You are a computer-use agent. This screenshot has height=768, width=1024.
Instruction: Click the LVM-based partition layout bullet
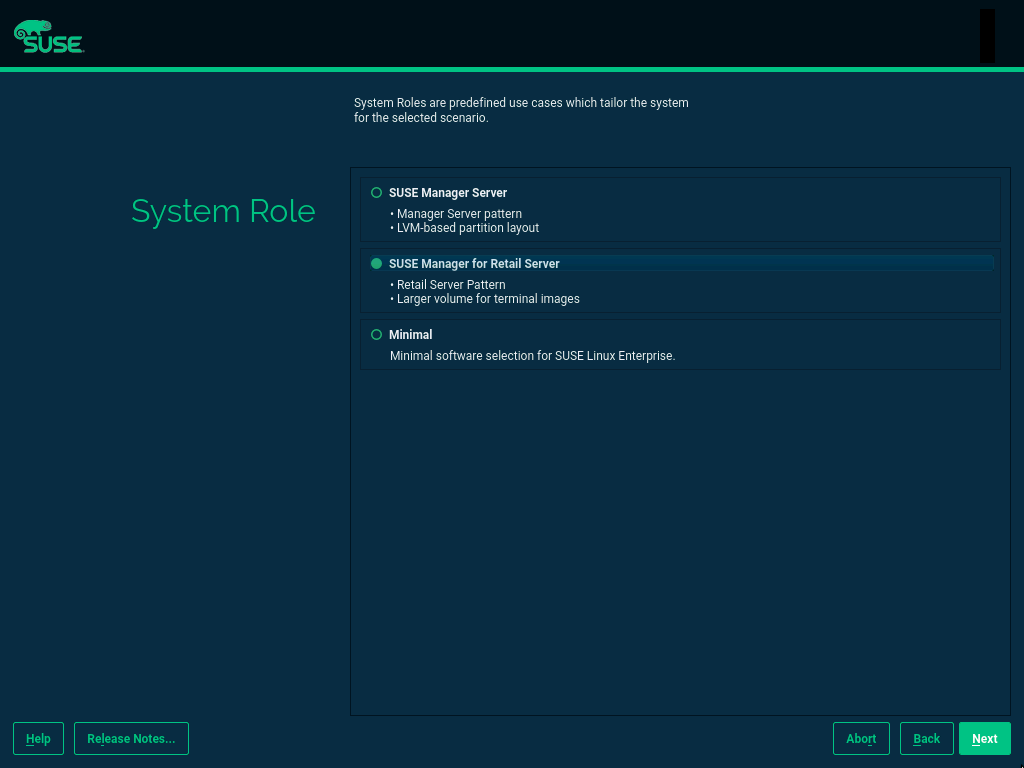click(x=464, y=227)
